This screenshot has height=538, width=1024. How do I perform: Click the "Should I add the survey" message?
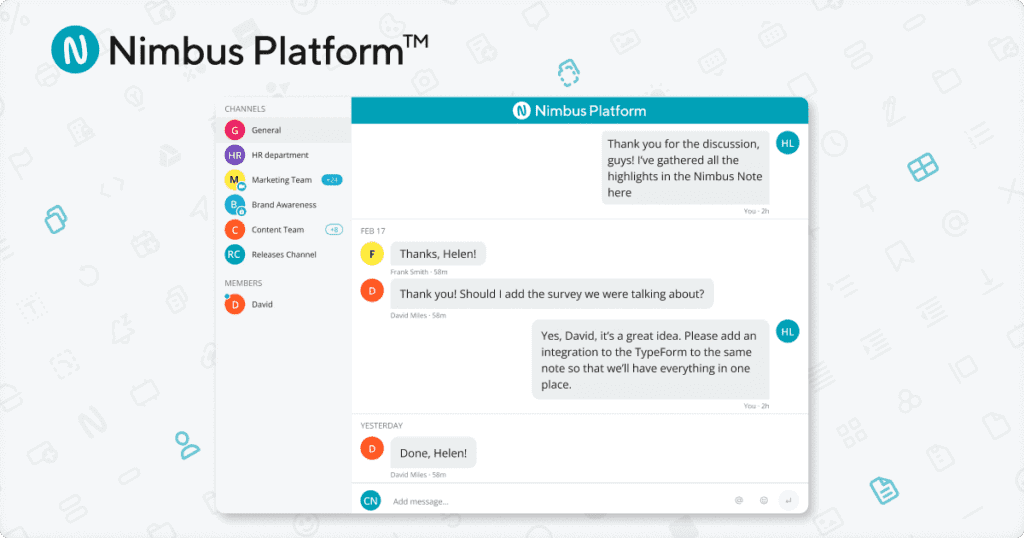(552, 294)
